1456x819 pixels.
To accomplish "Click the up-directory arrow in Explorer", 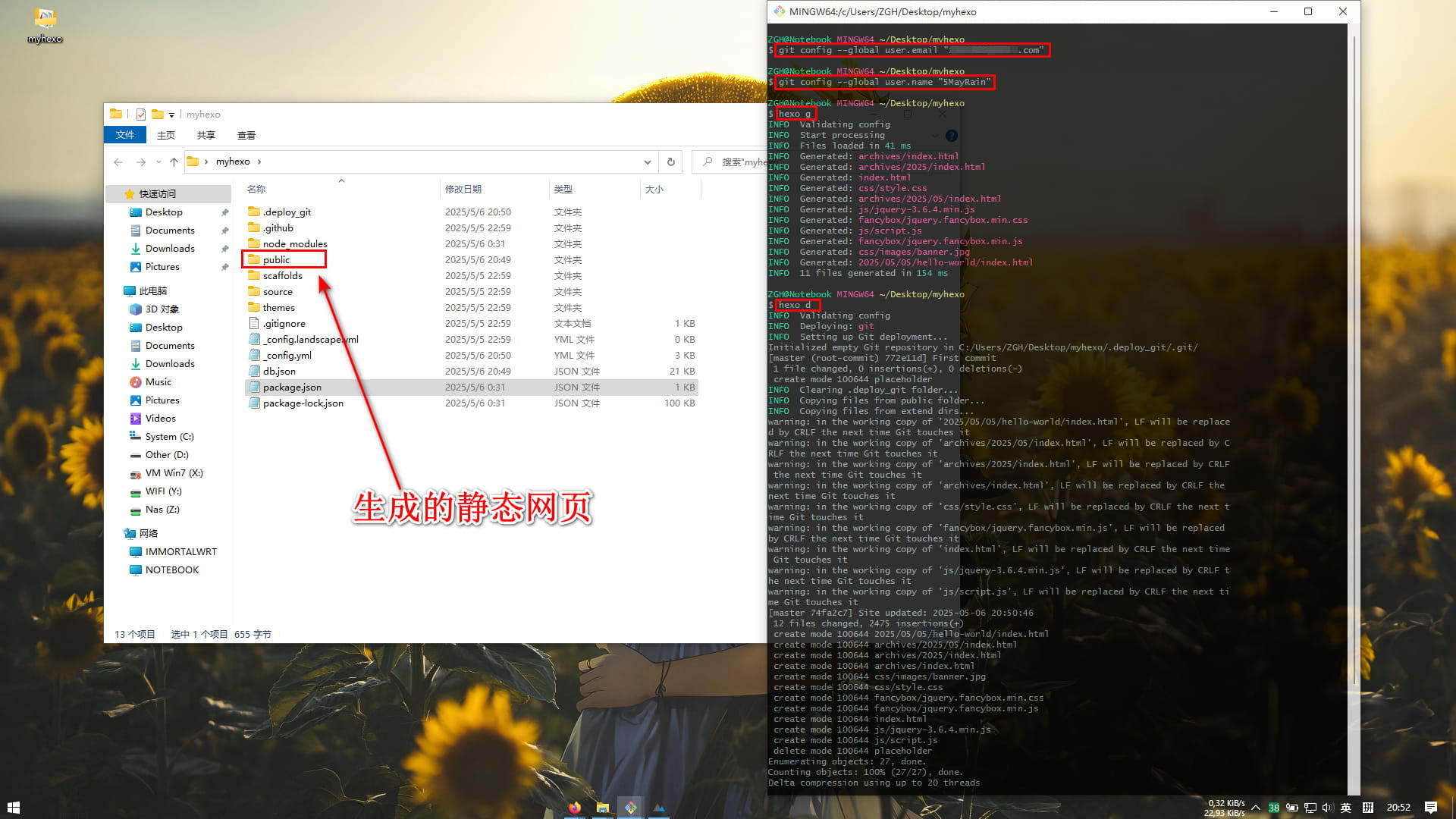I will 174,162.
